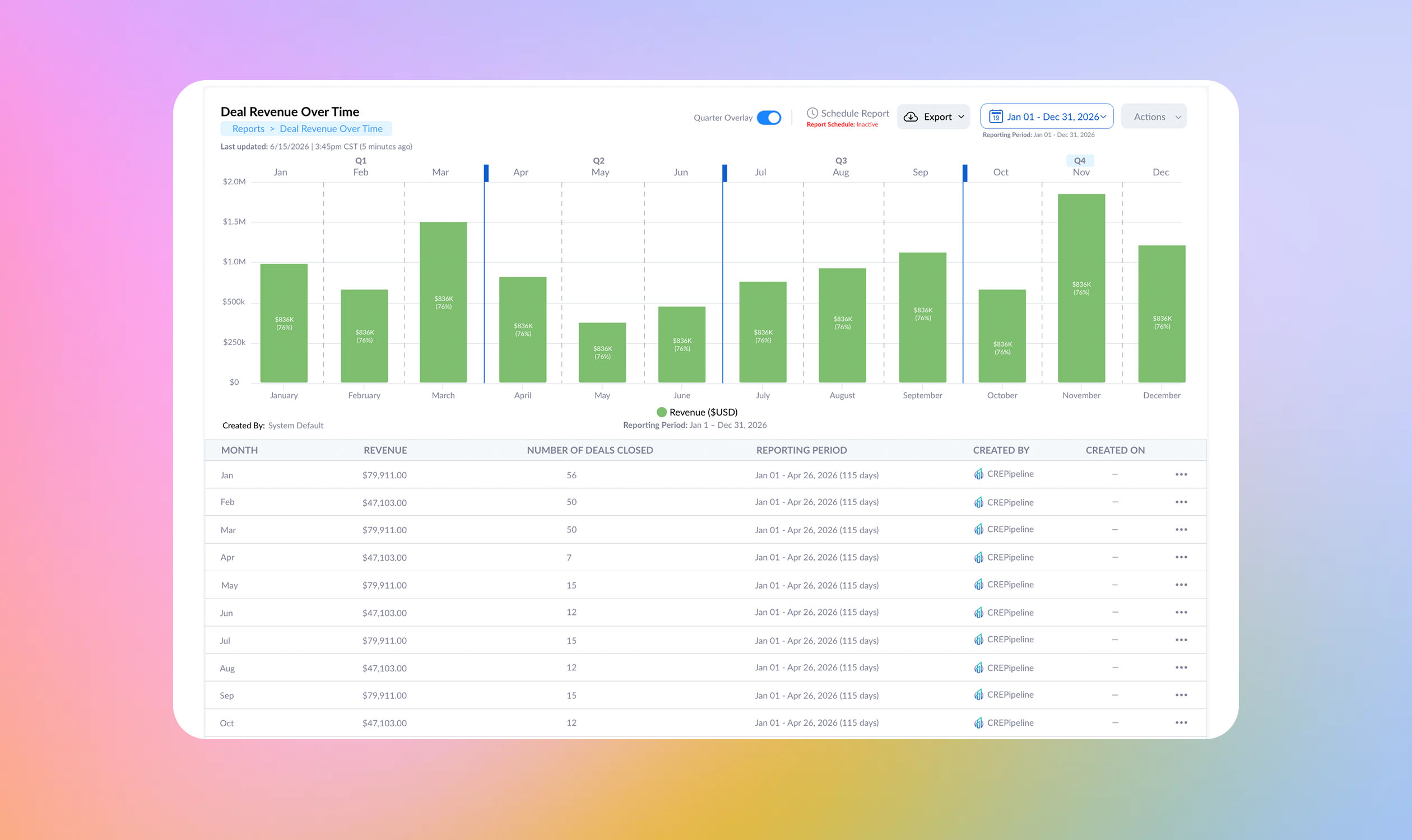This screenshot has height=840, width=1412.
Task: Open the three-dot menu for Jul row
Action: 1181,640
